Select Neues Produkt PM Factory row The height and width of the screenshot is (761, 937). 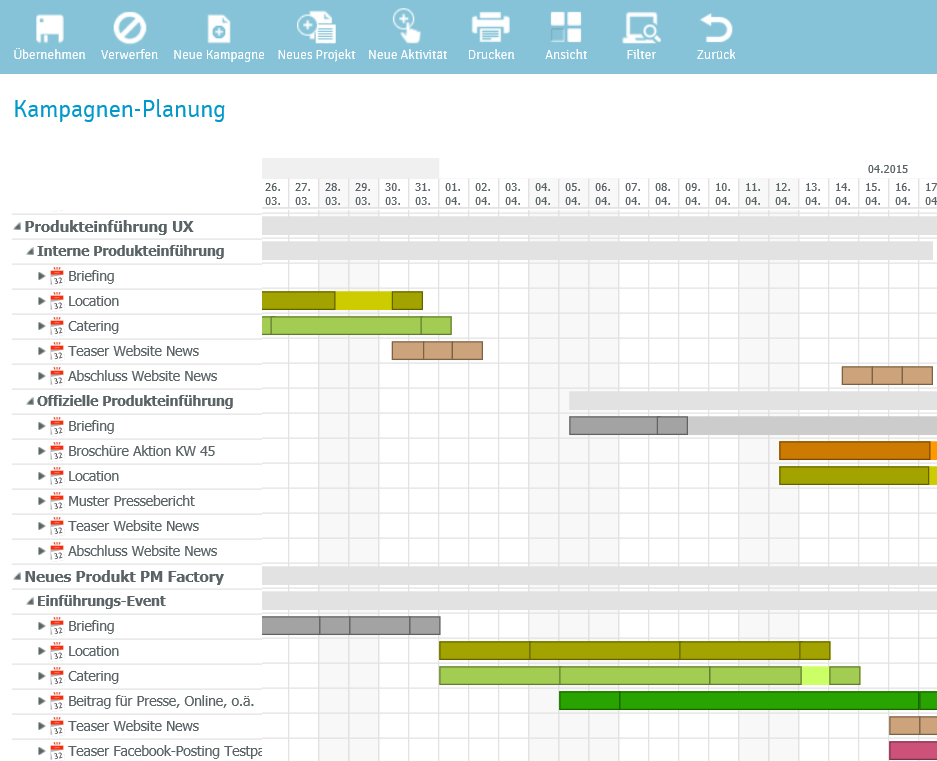tap(137, 576)
